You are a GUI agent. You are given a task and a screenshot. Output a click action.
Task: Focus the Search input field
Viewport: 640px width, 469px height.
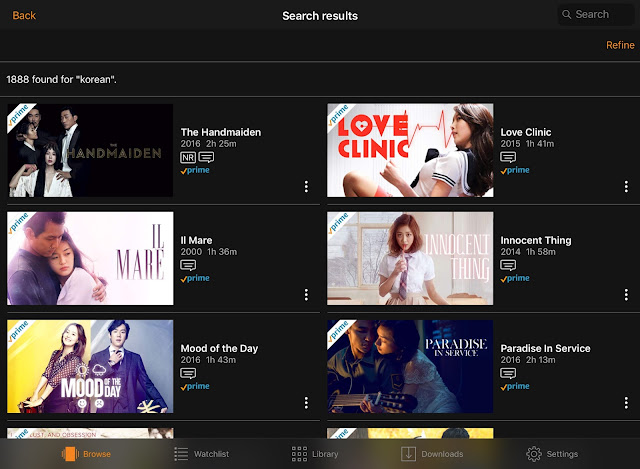[596, 15]
